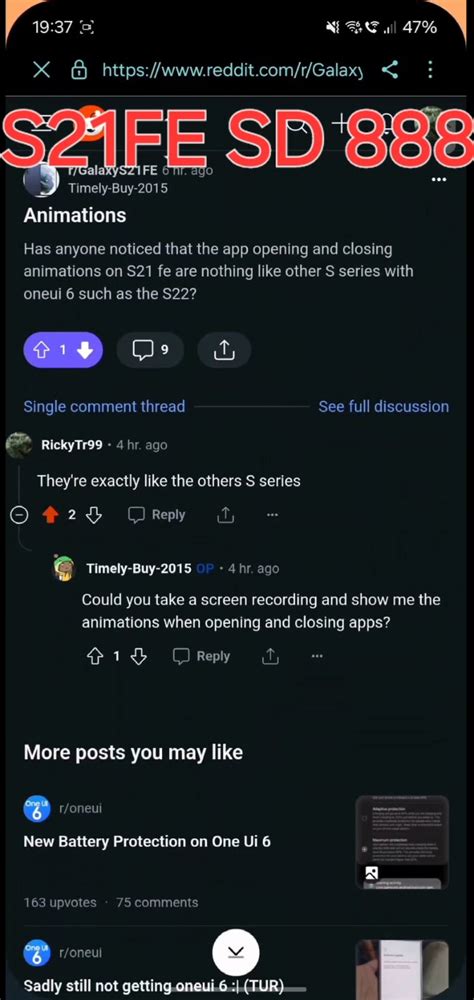The image size is (474, 1000).
Task: Collapse RickyTr99's comment thread
Action: 20,515
